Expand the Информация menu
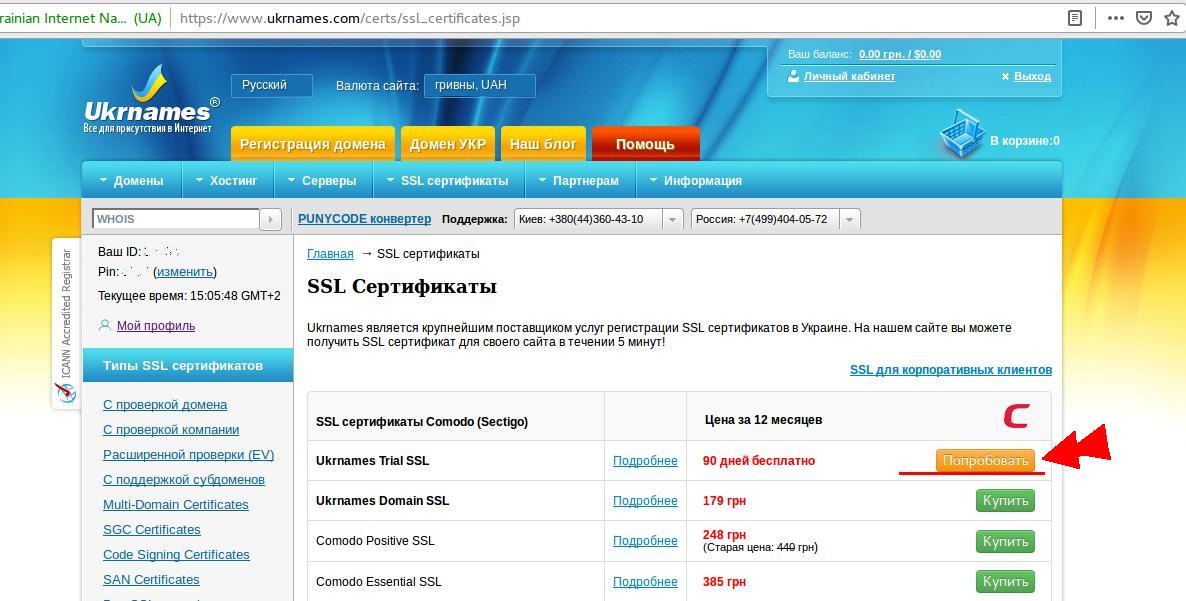 pos(696,181)
